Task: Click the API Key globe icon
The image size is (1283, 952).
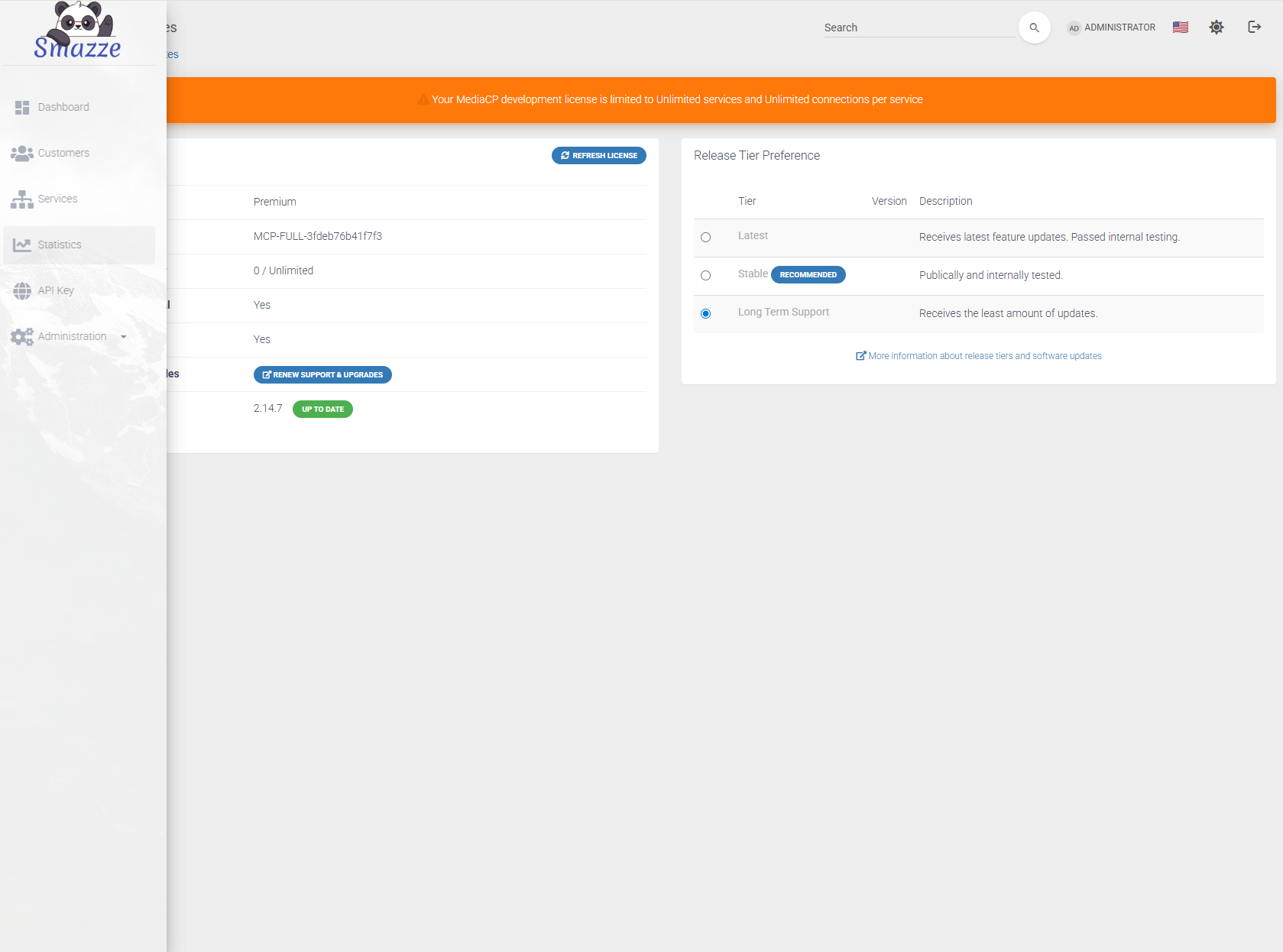Action: [x=22, y=291]
